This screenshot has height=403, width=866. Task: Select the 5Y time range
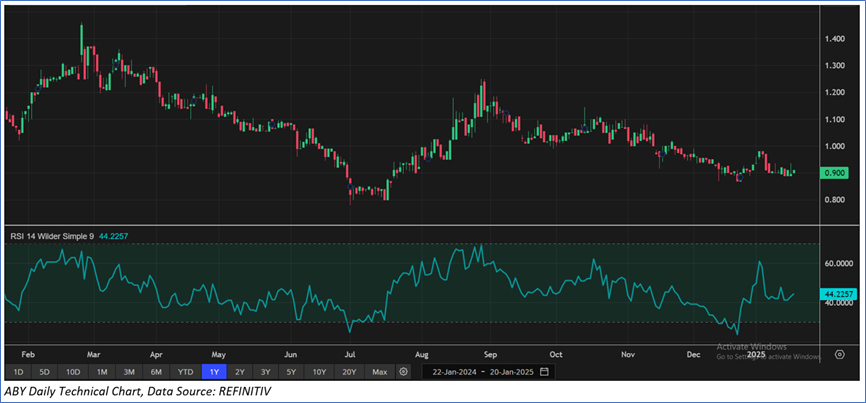[290, 371]
